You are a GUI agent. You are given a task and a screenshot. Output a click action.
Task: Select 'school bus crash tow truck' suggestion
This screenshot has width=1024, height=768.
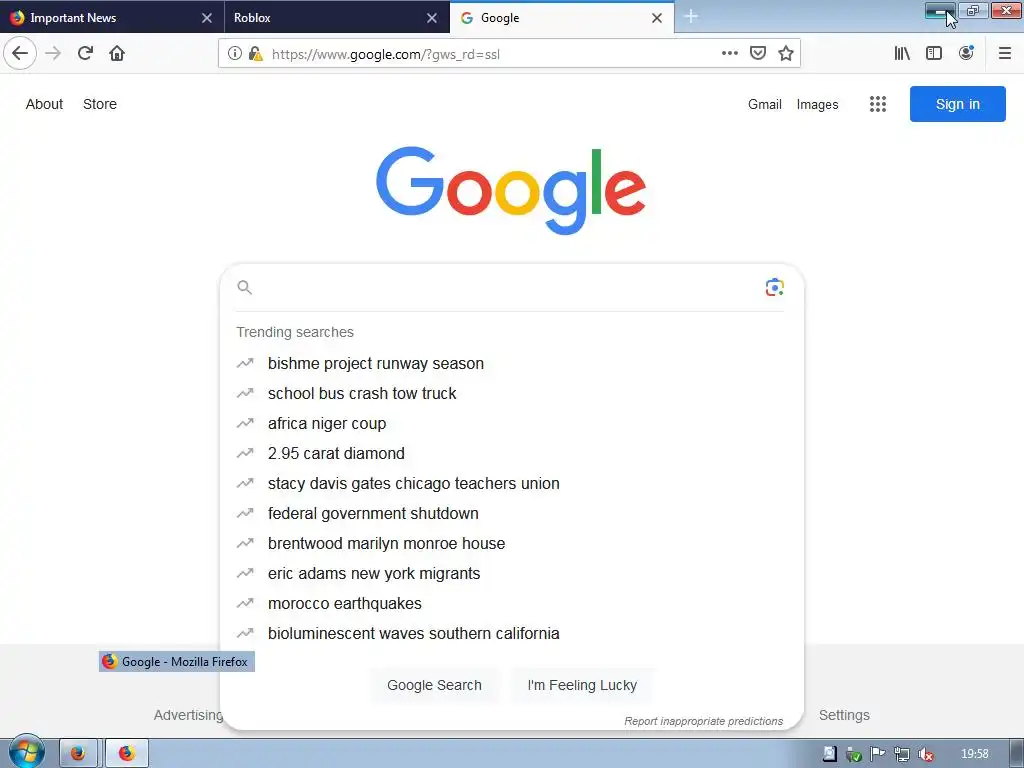pyautogui.click(x=362, y=393)
